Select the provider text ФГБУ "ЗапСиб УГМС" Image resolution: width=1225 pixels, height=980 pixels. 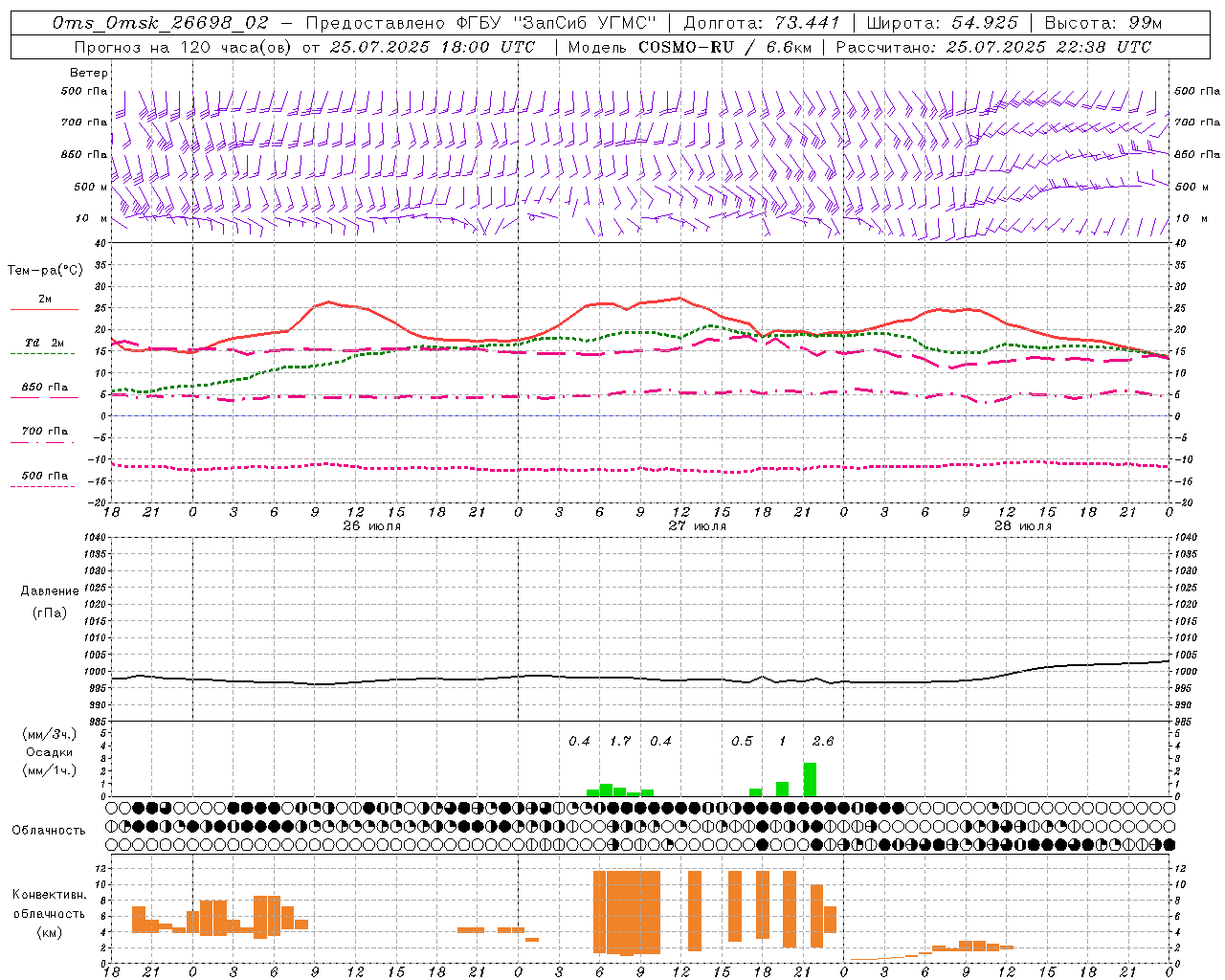coord(556,23)
